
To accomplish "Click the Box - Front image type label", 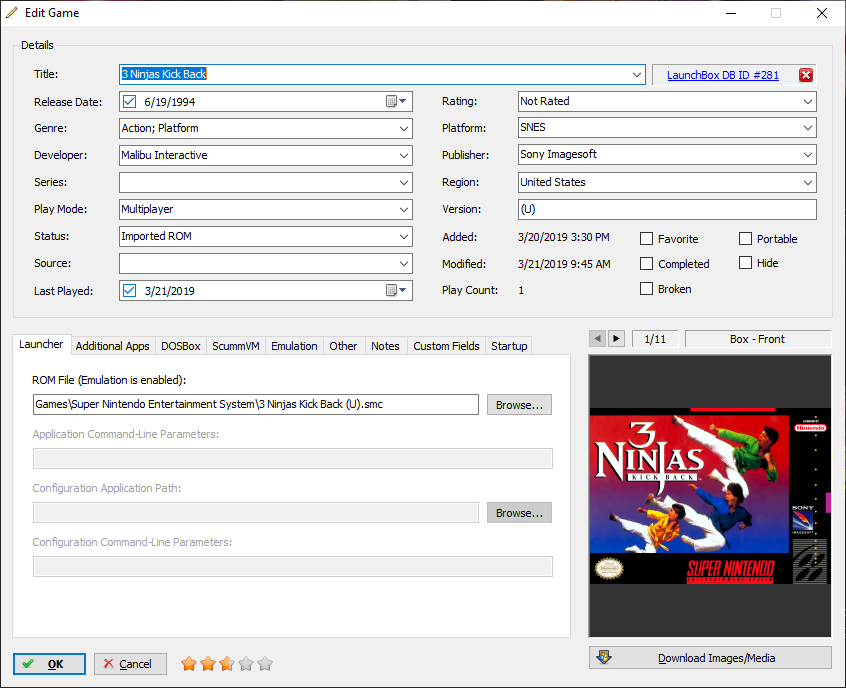I will tap(758, 339).
